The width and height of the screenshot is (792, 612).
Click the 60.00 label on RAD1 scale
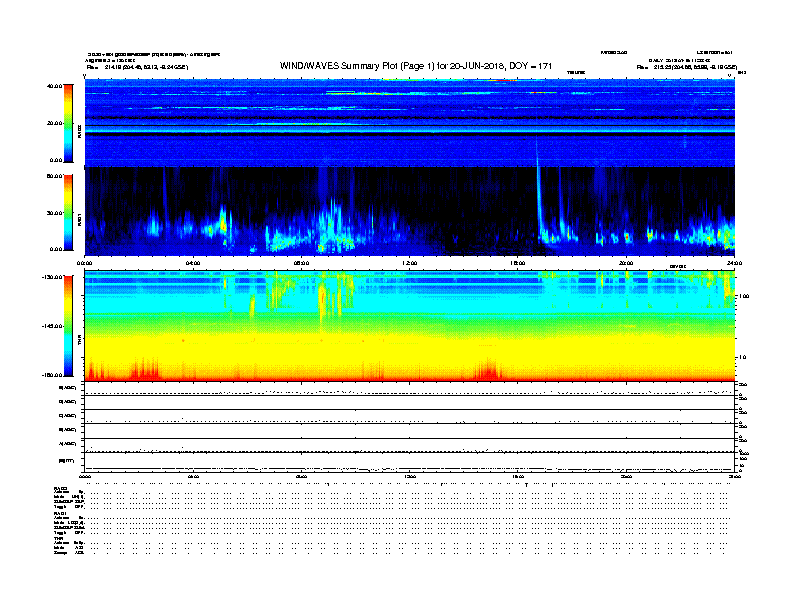click(x=55, y=176)
